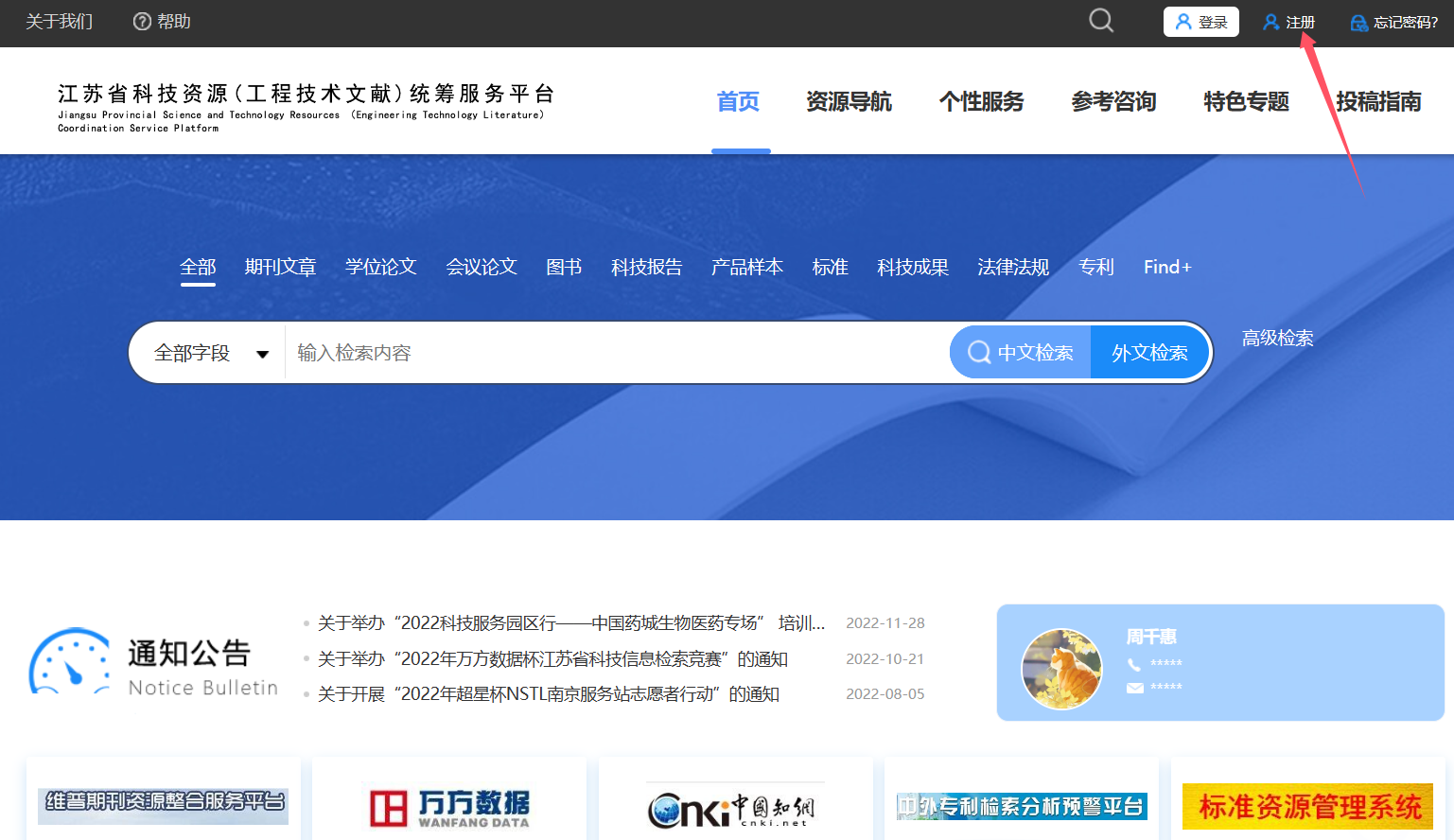Image resolution: width=1454 pixels, height=840 pixels.
Task: Click the 中文检索 search button
Action: (1021, 353)
